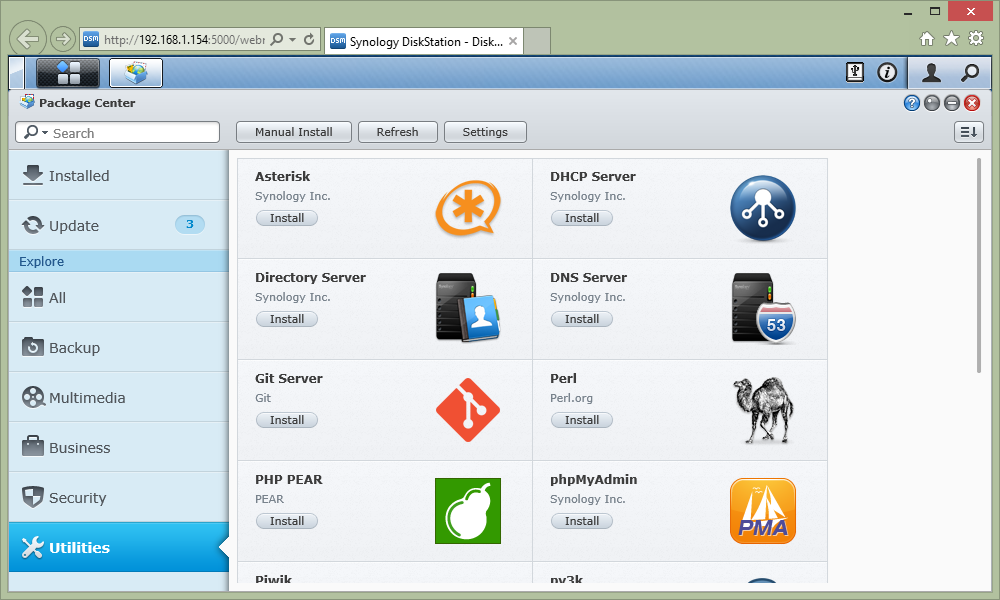Image resolution: width=1000 pixels, height=600 pixels.
Task: Install the phpMyAdmin package
Action: point(582,521)
